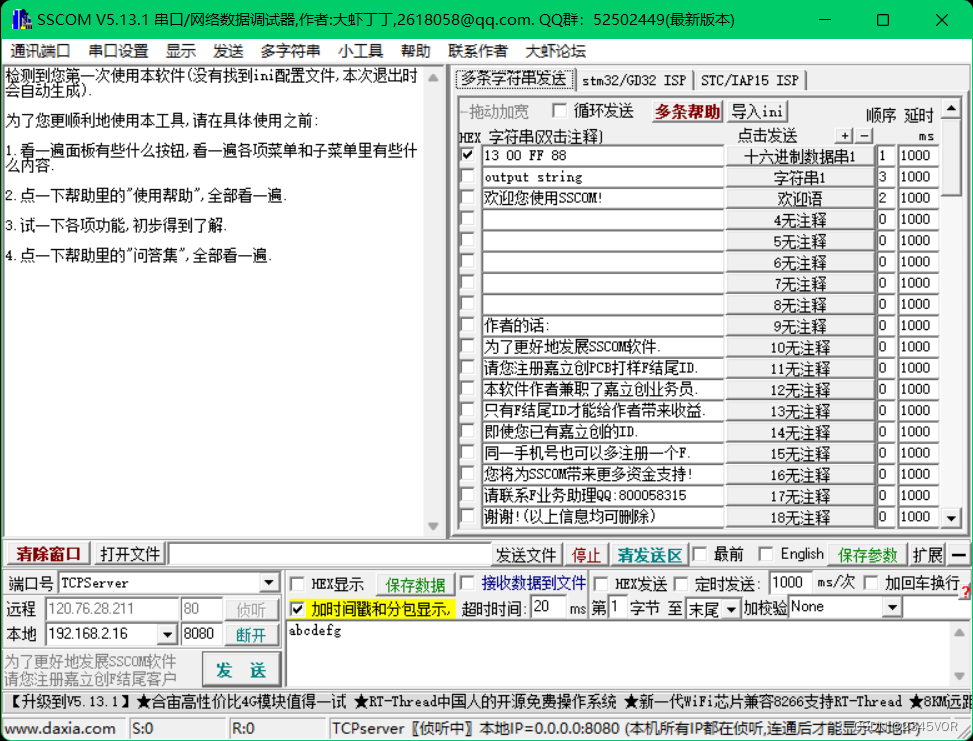Open the 大虾论坛 menu
This screenshot has width=973, height=741.
555,51
